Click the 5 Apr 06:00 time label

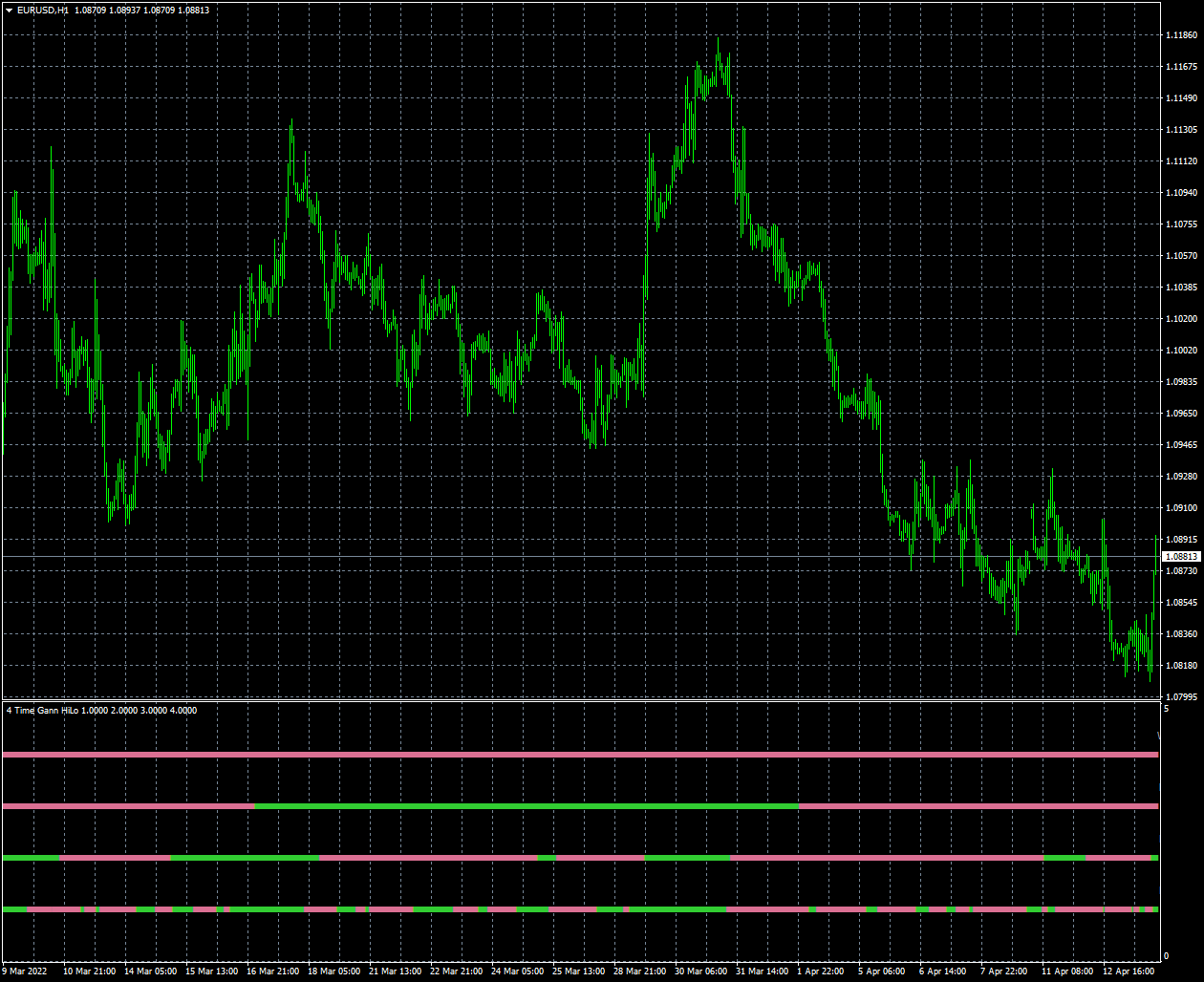coord(882,971)
